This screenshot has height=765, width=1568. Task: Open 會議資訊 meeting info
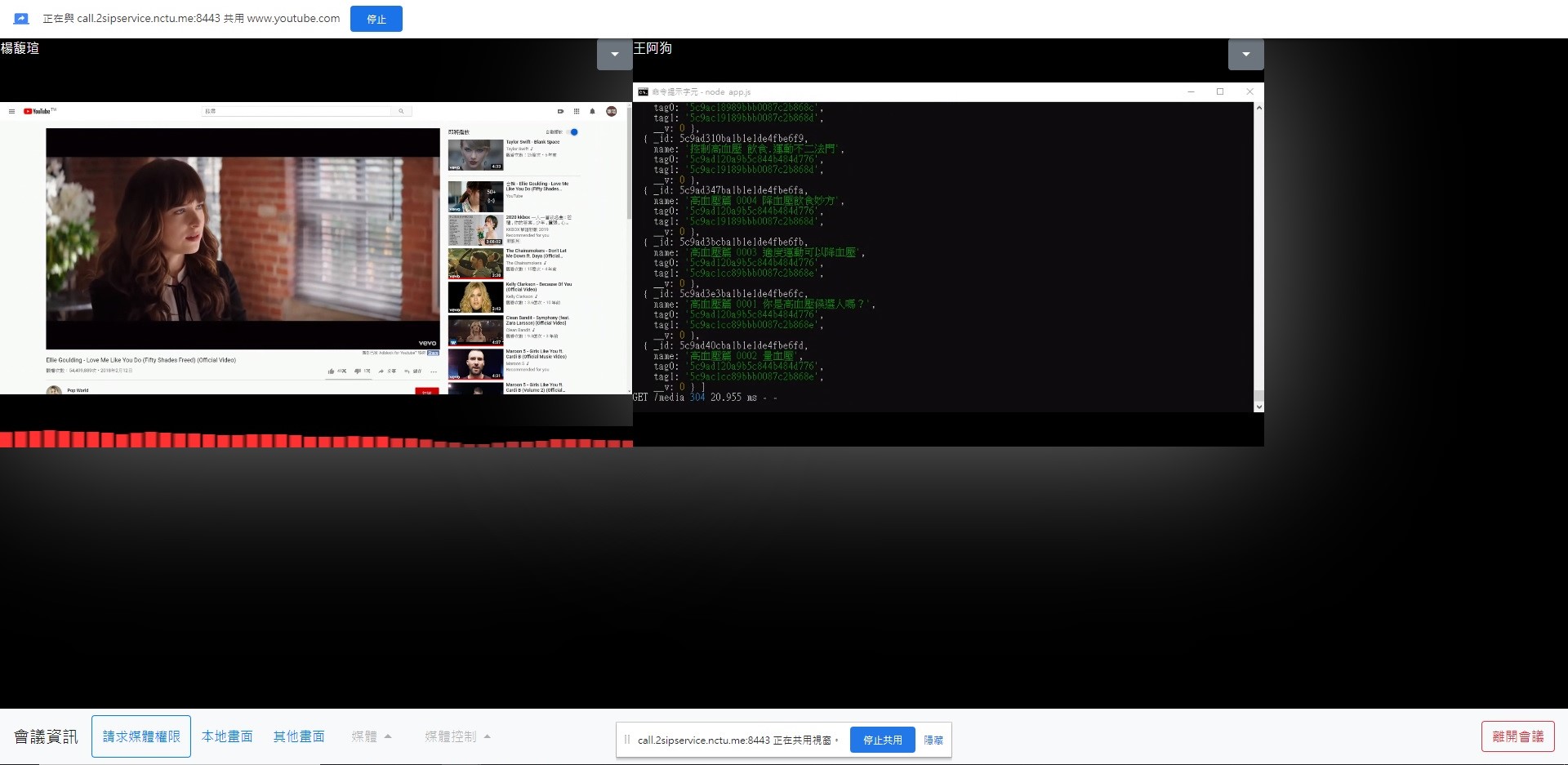tap(46, 736)
